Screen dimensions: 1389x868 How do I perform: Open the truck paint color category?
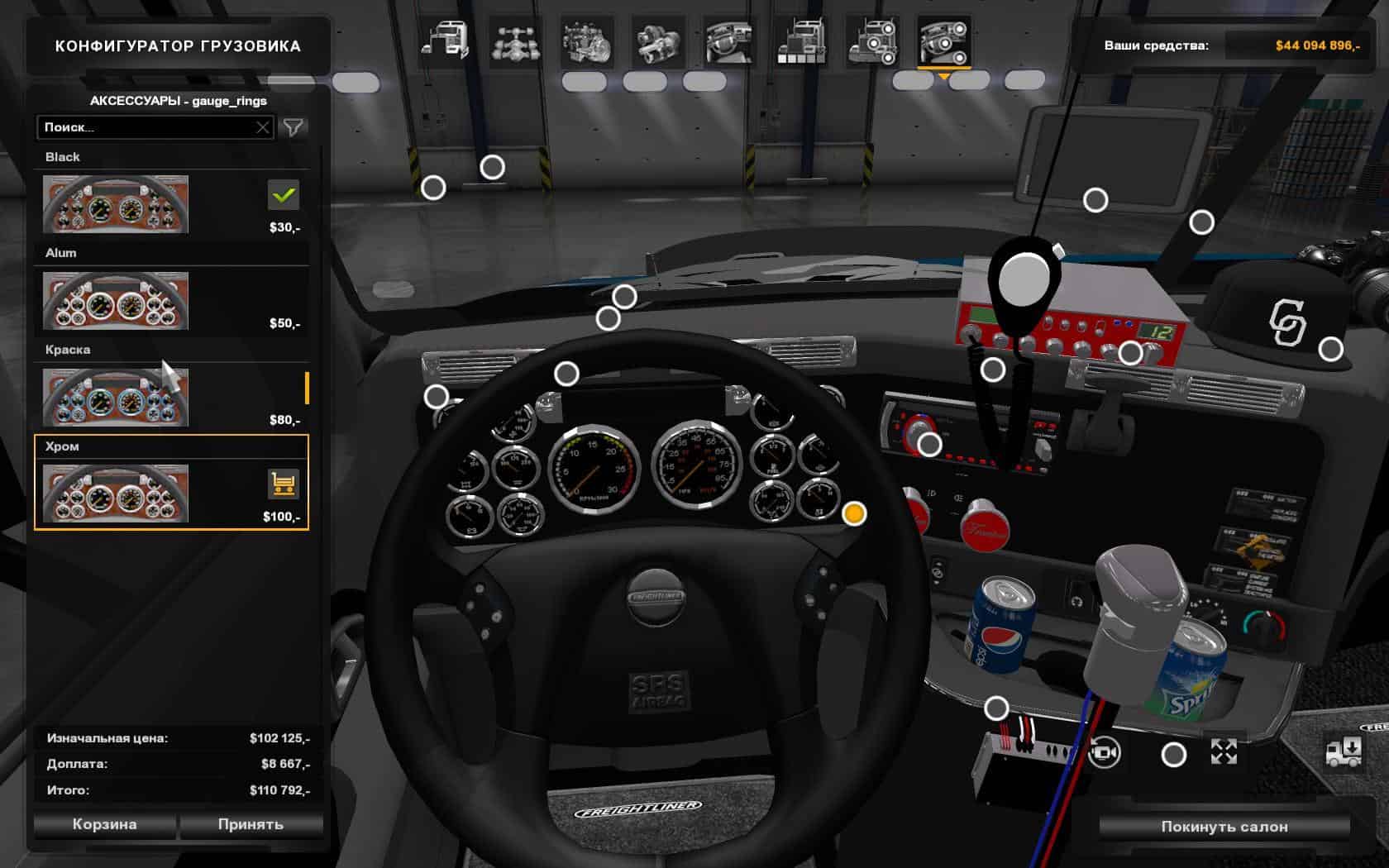point(800,41)
